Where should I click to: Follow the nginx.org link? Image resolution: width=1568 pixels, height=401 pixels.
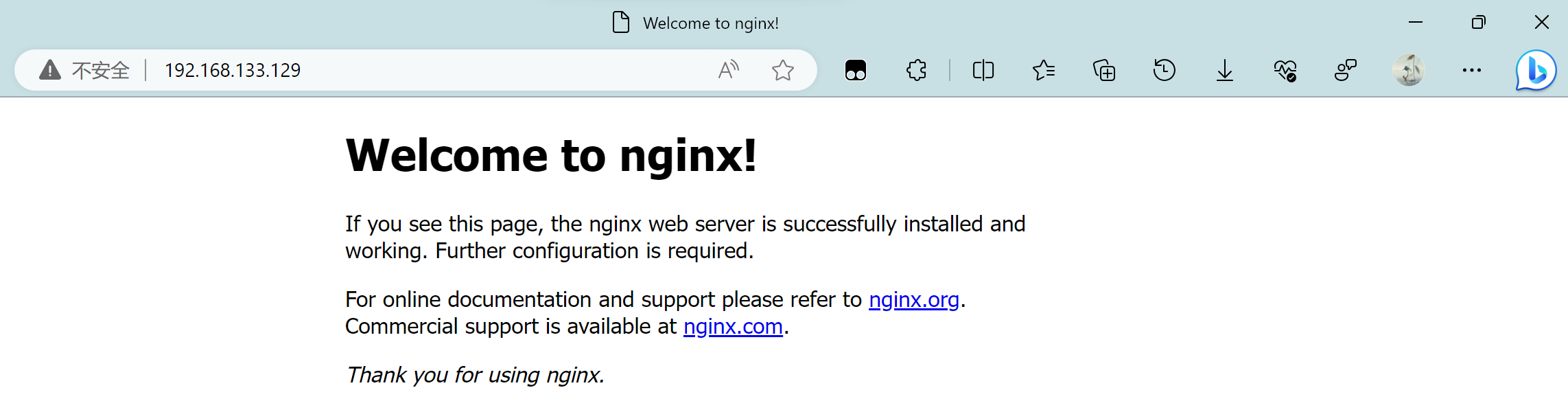pyautogui.click(x=914, y=300)
